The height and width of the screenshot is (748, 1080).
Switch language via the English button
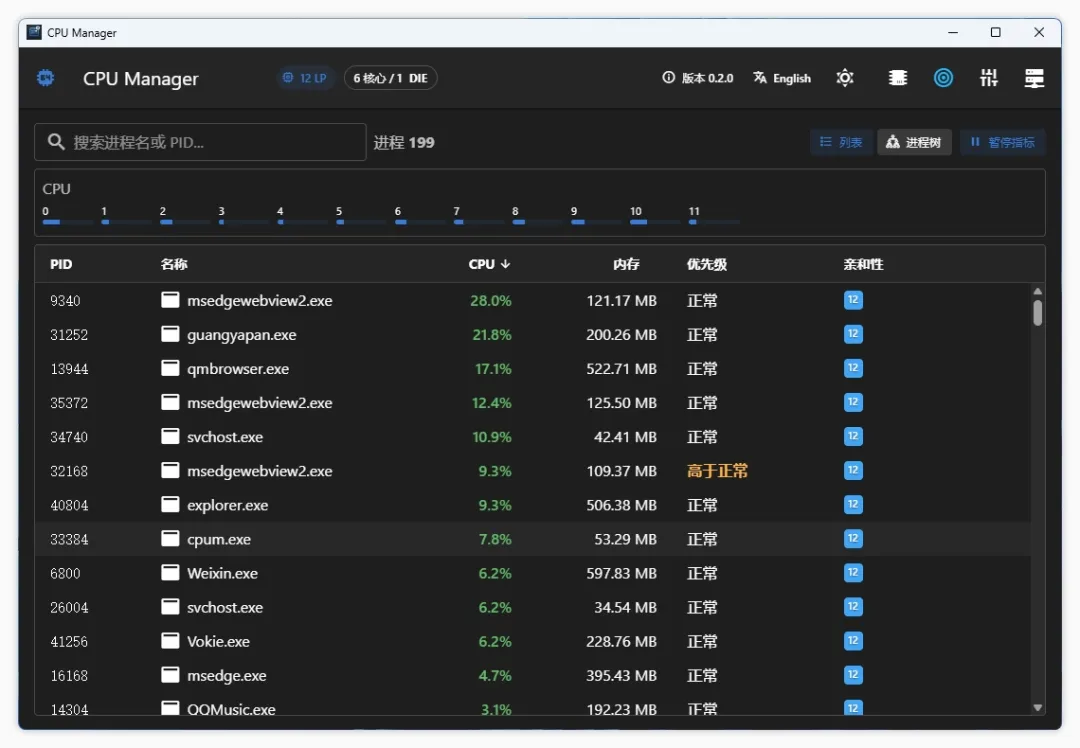[x=782, y=78]
